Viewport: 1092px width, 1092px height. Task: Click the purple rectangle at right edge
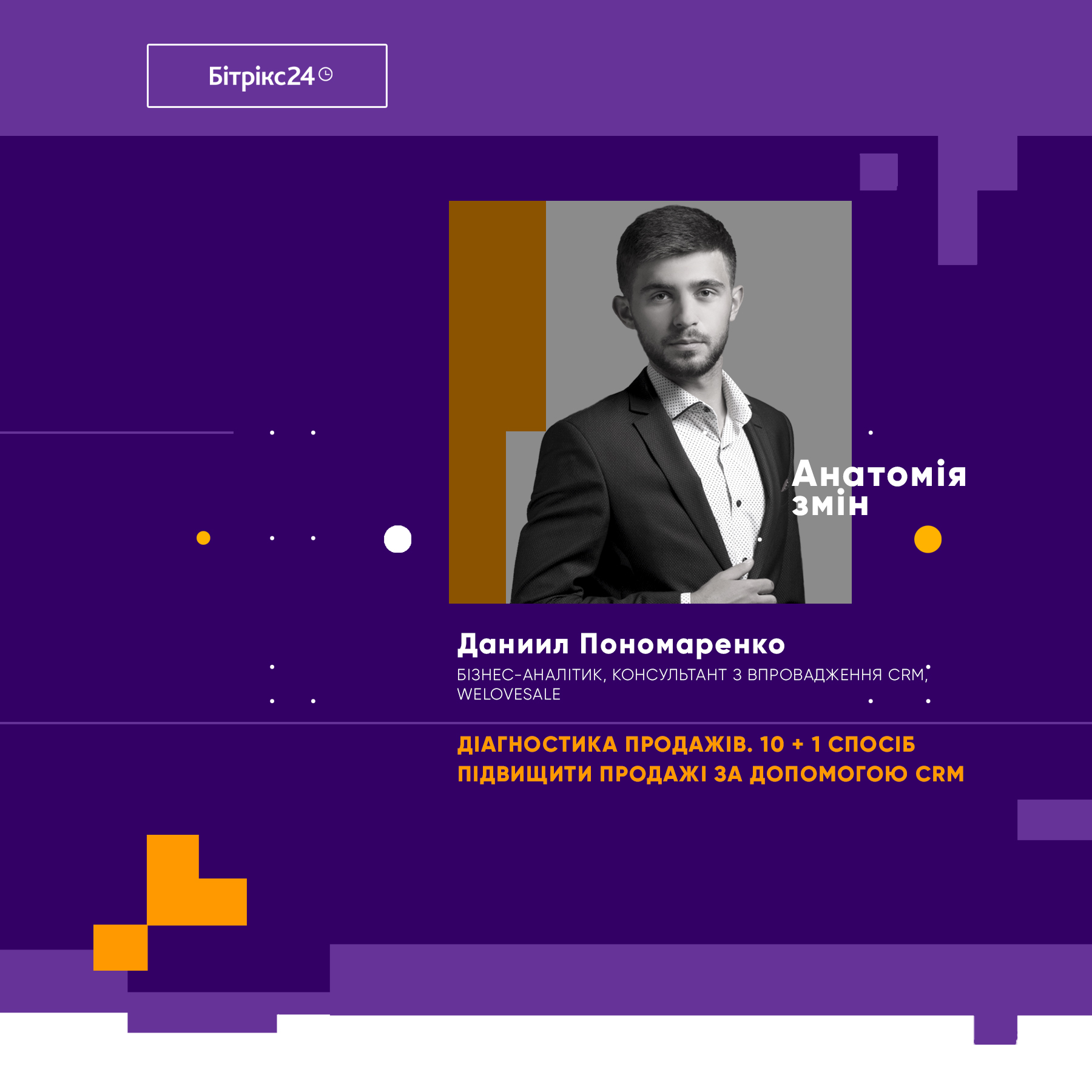(x=1054, y=820)
